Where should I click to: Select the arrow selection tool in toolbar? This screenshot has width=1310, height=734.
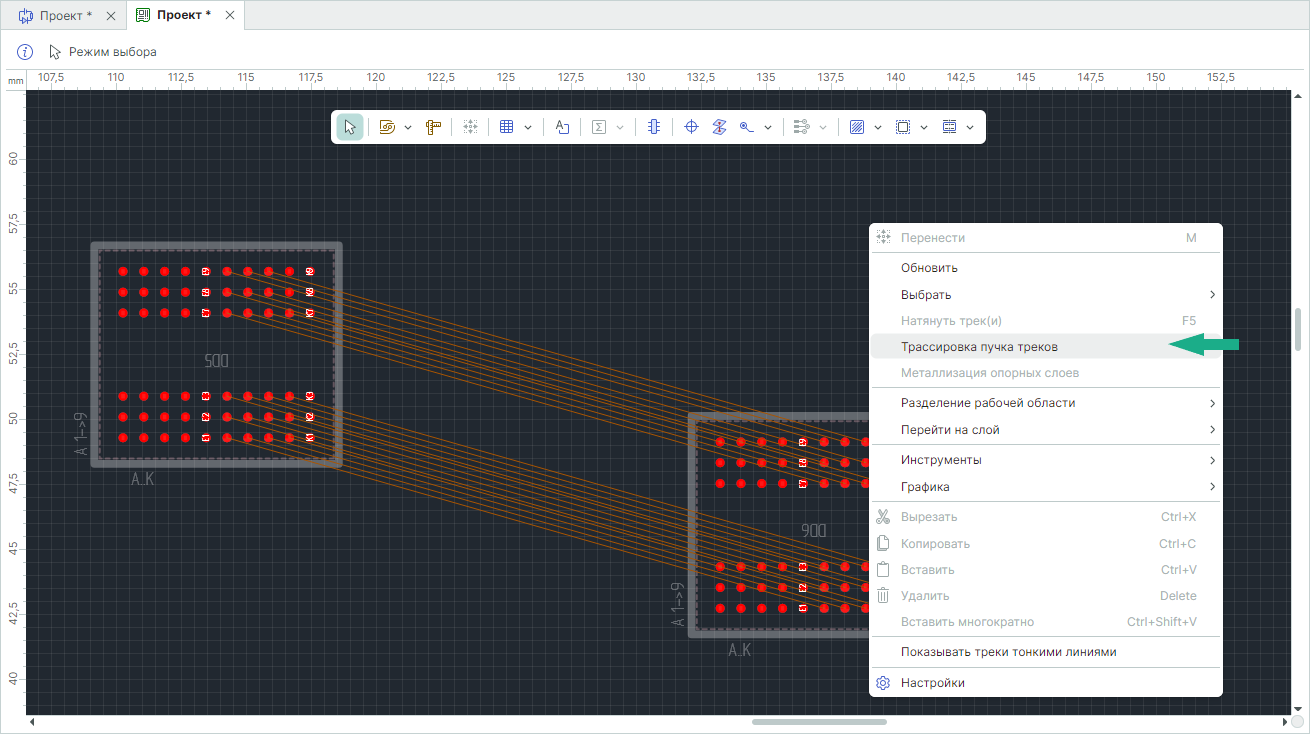(350, 127)
